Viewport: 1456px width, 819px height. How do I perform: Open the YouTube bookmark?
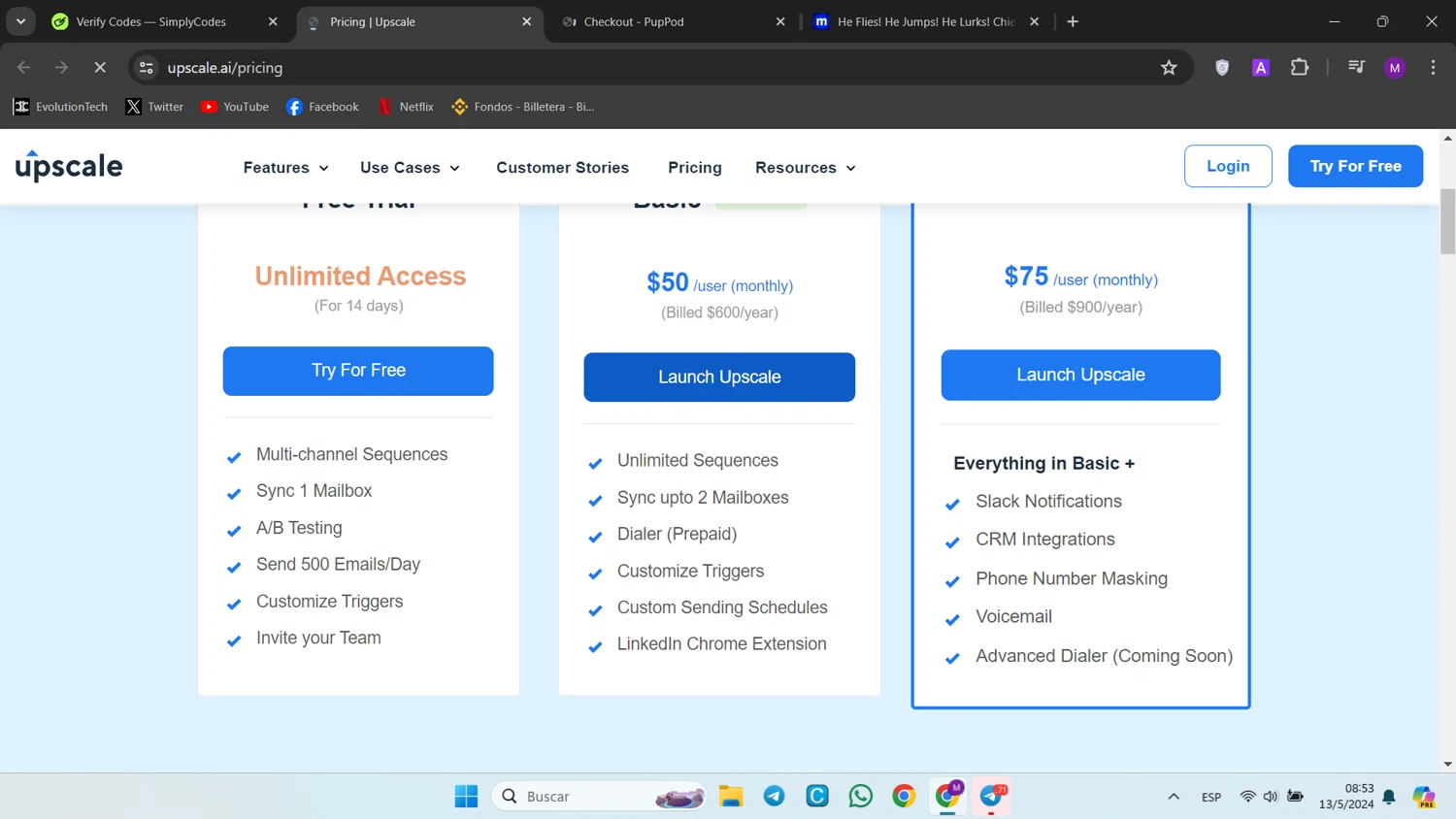[234, 107]
